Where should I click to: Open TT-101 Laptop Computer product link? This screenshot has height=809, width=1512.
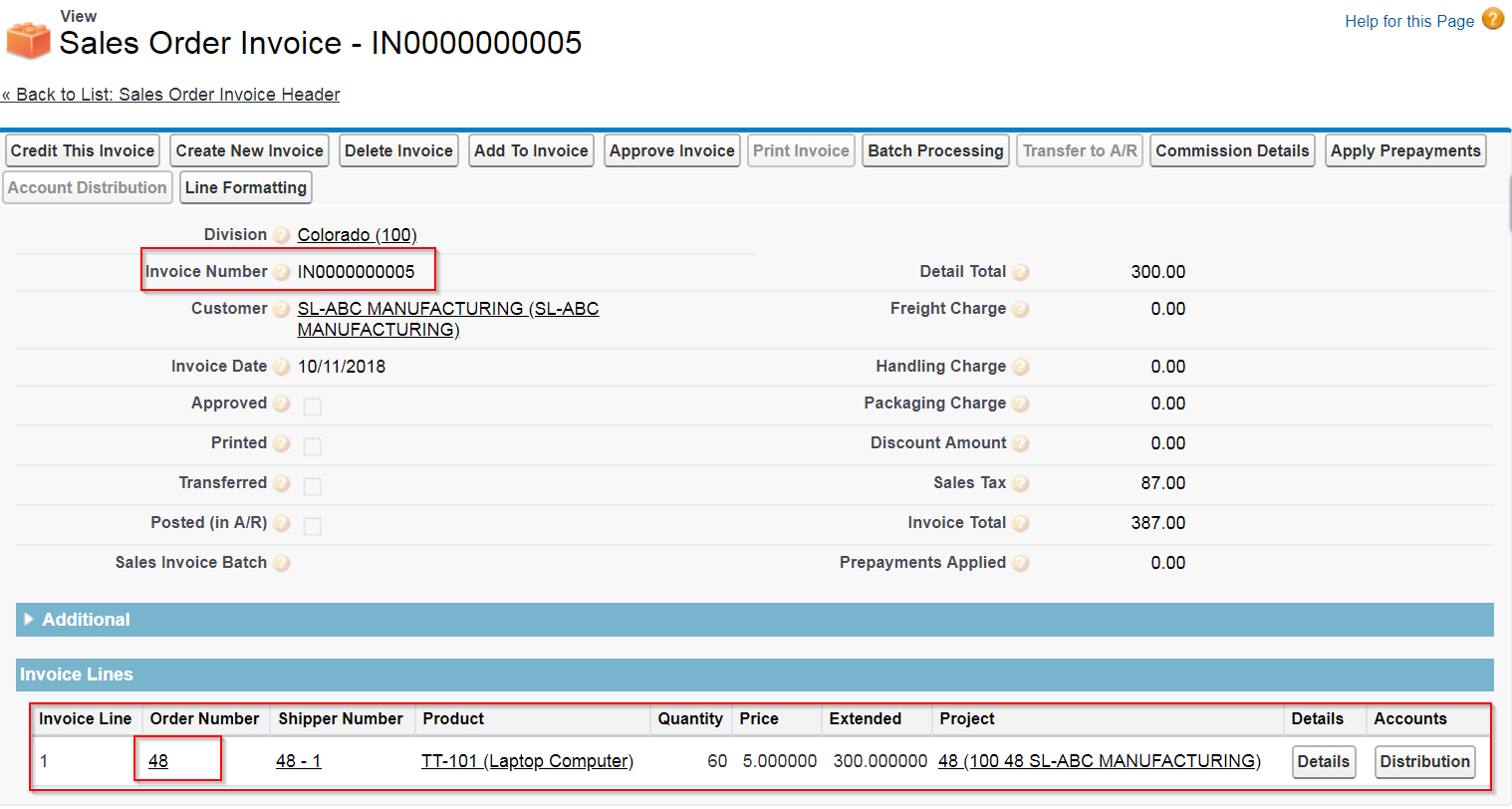pyautogui.click(x=528, y=761)
